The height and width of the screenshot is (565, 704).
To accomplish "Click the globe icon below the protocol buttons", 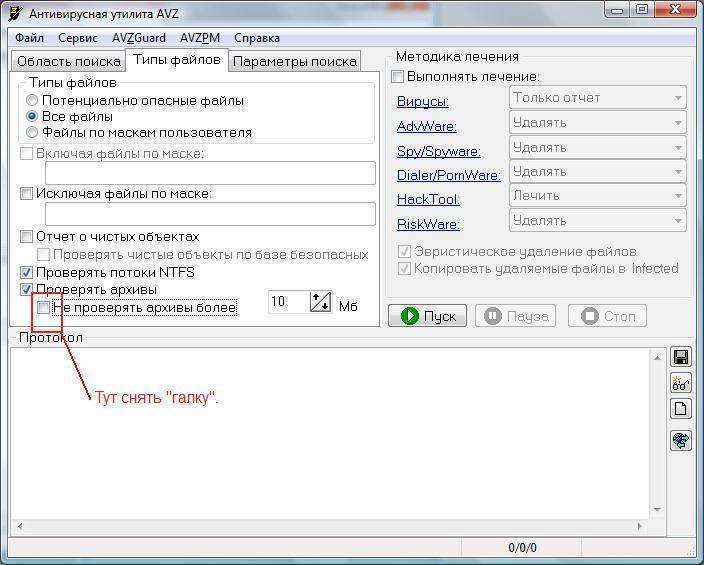I will 681,440.
